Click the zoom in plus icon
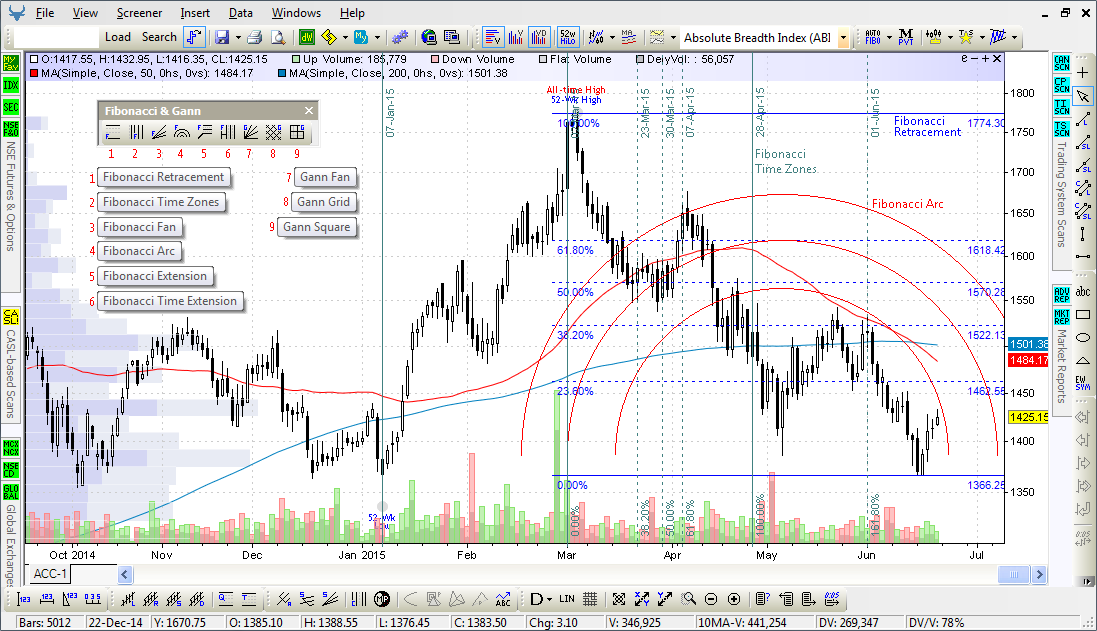Screen dimensions: 1097x631 (734, 599)
